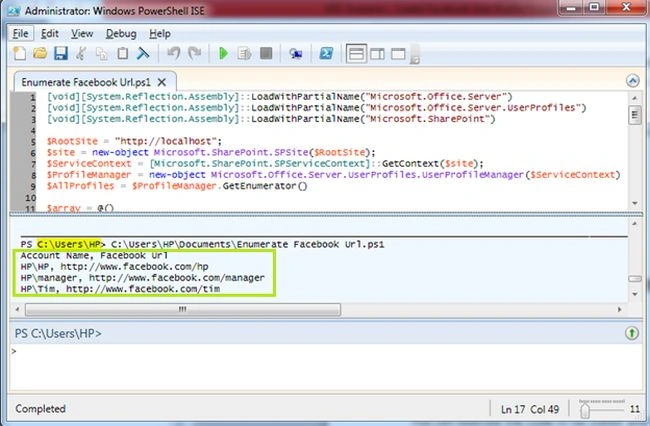Click the 'PS C:\Users\HP>' command pane label
This screenshot has width=650, height=426.
pyautogui.click(x=58, y=333)
